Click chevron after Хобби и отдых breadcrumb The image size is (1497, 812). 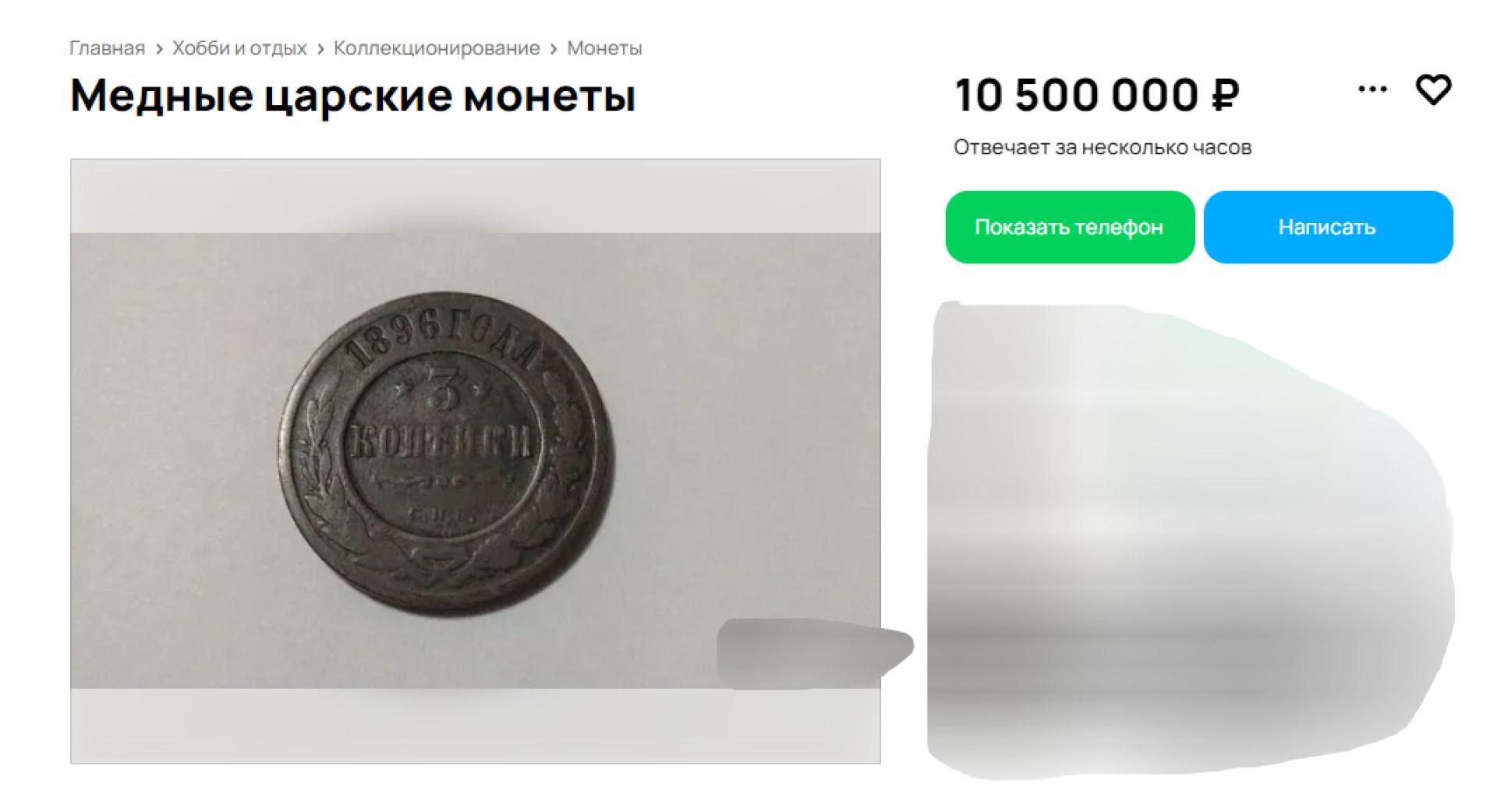pos(320,49)
